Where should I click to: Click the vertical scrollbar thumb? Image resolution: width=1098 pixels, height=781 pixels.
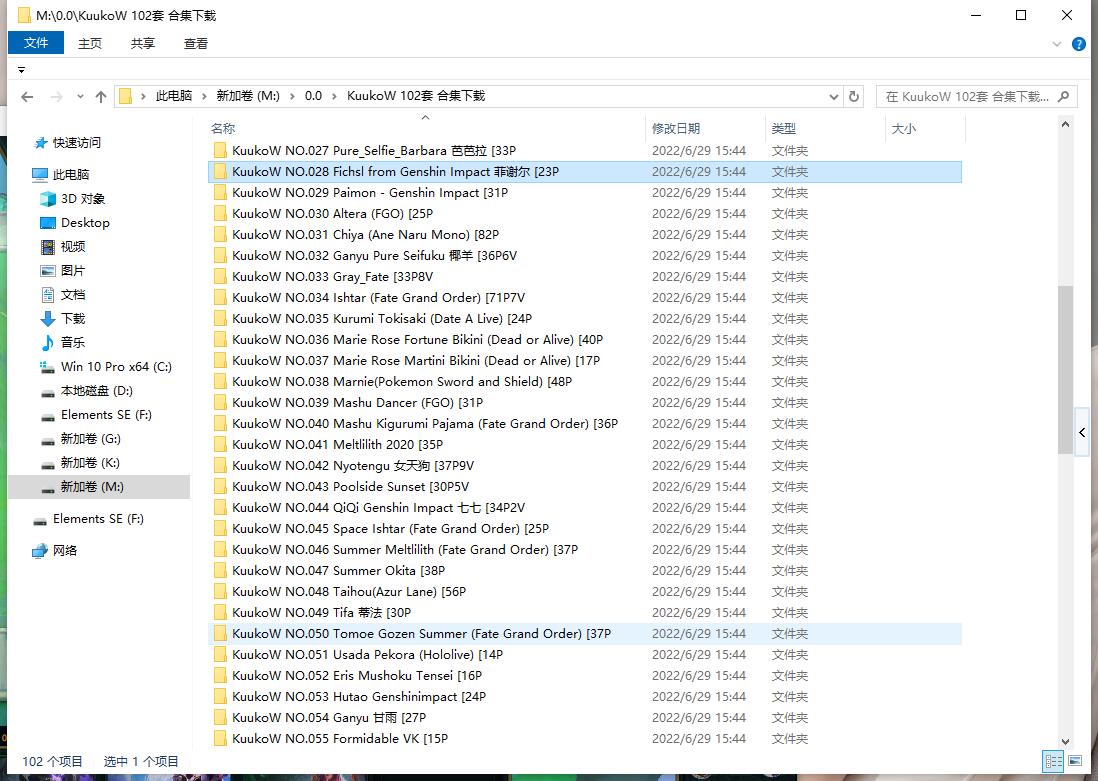[x=1065, y=370]
